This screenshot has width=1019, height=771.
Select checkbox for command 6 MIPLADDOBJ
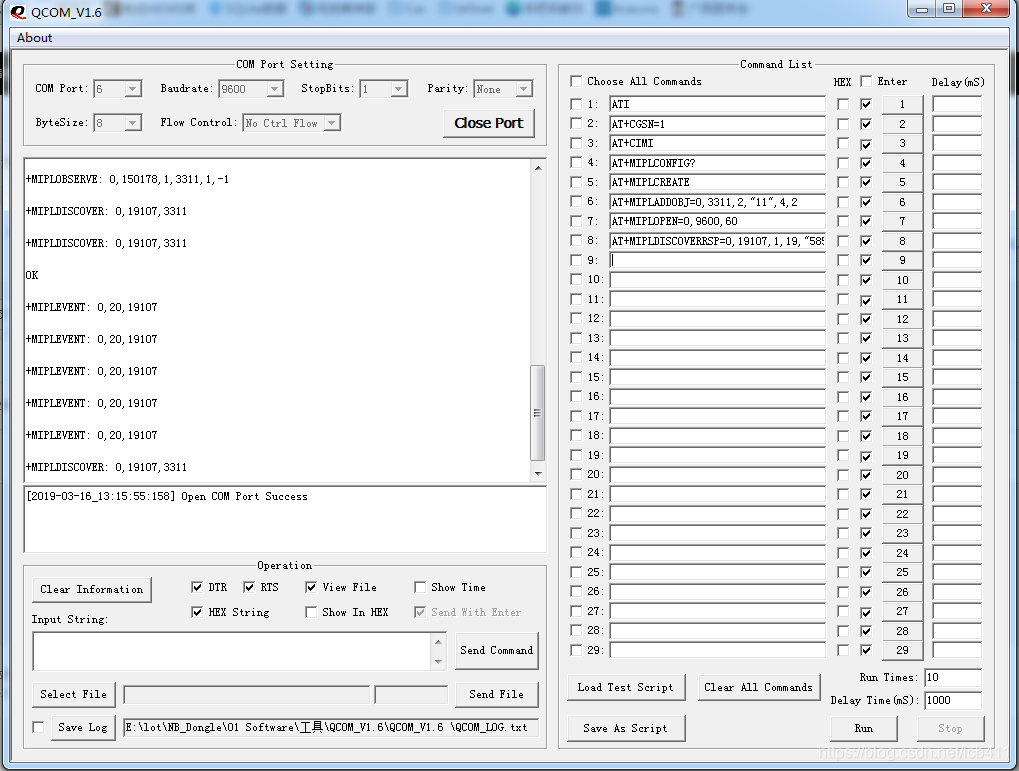[x=575, y=202]
